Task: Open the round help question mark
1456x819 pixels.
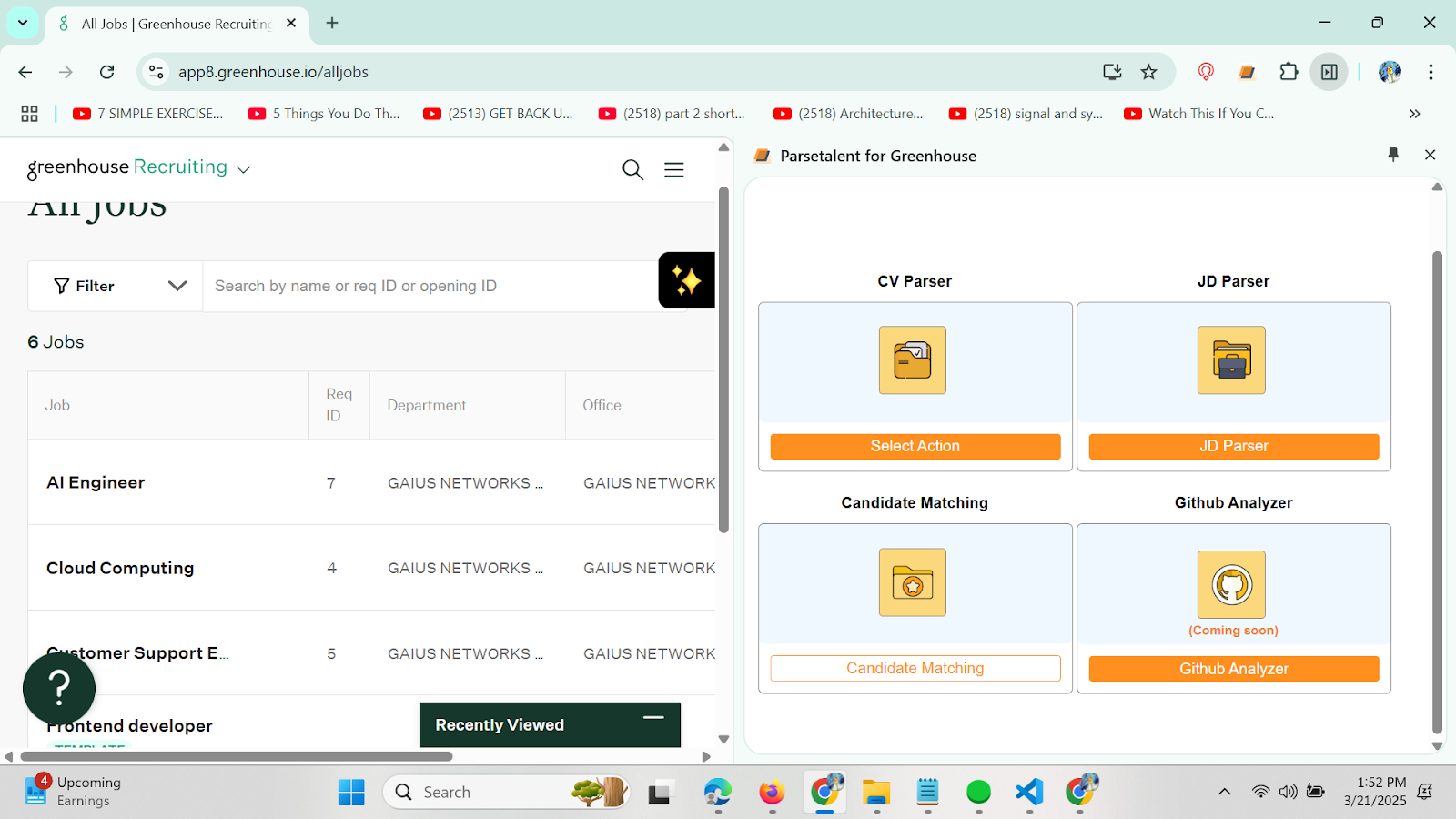Action: [59, 688]
